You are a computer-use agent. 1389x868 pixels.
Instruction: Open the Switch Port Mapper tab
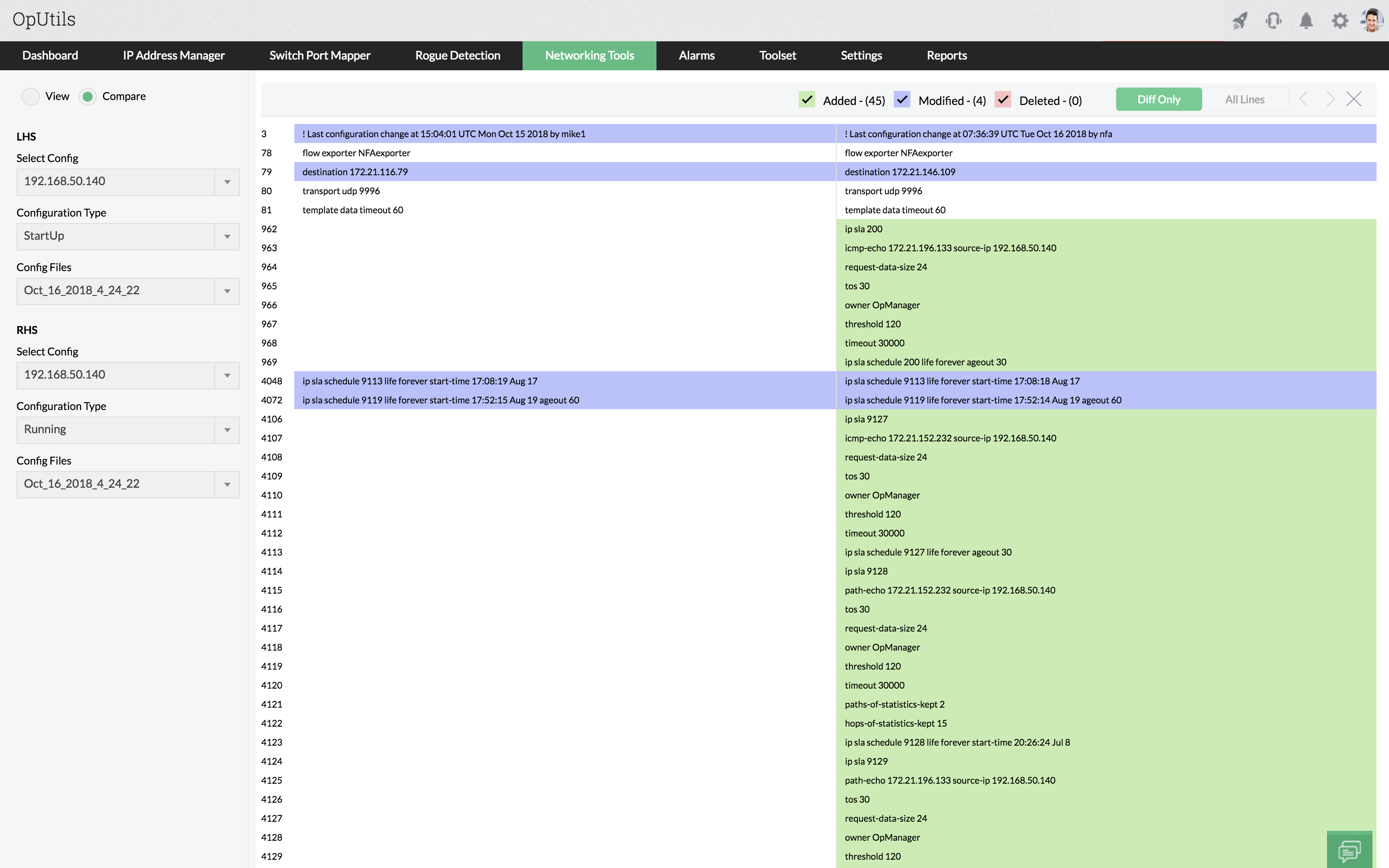(x=320, y=56)
